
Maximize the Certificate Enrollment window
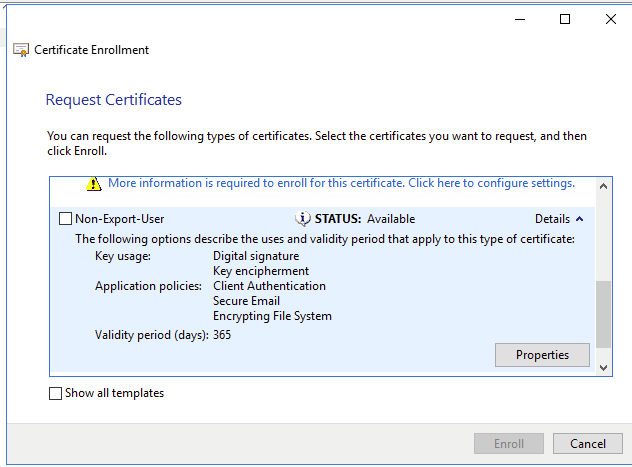tap(565, 19)
